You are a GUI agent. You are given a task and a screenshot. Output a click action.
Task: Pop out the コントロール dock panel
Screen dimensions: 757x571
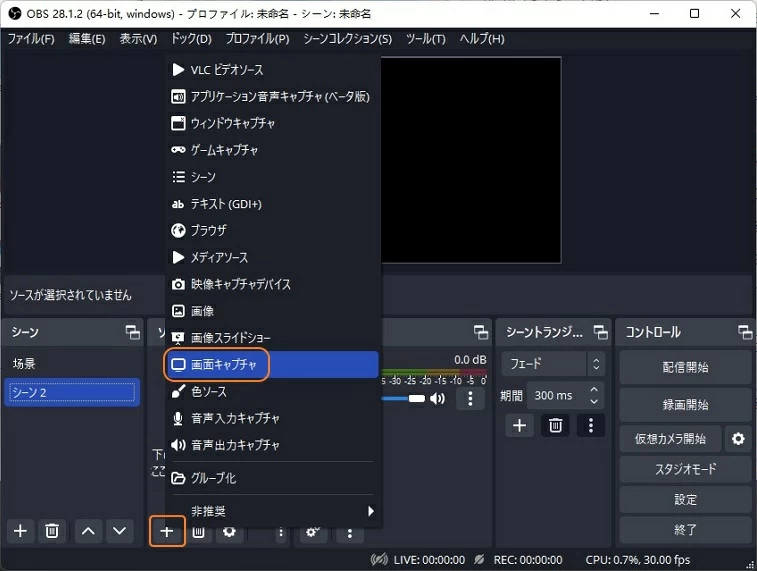click(x=745, y=333)
